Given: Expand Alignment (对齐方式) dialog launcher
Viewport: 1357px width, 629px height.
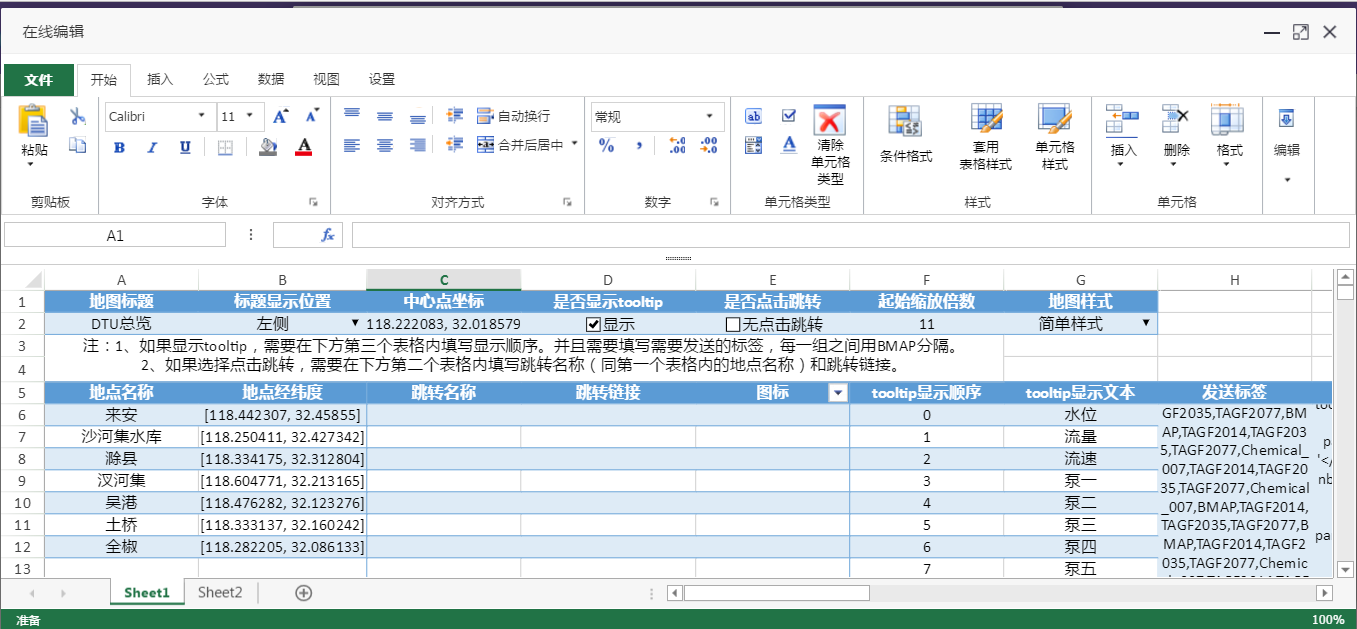Looking at the screenshot, I should tap(567, 202).
